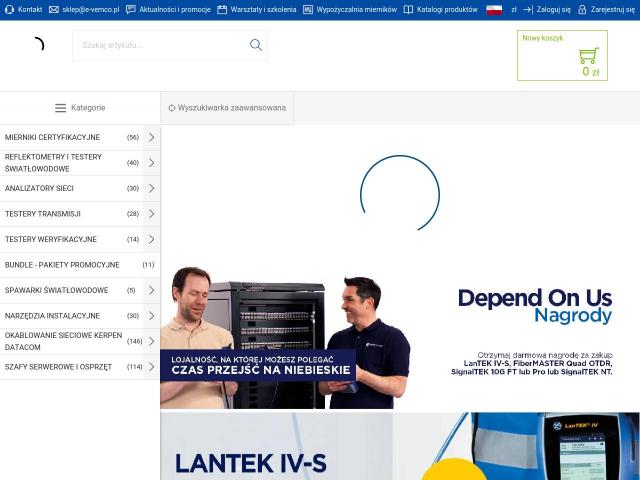This screenshot has height=480, width=640.
Task: Click the Warsztaty calendar icon
Action: click(x=222, y=9)
